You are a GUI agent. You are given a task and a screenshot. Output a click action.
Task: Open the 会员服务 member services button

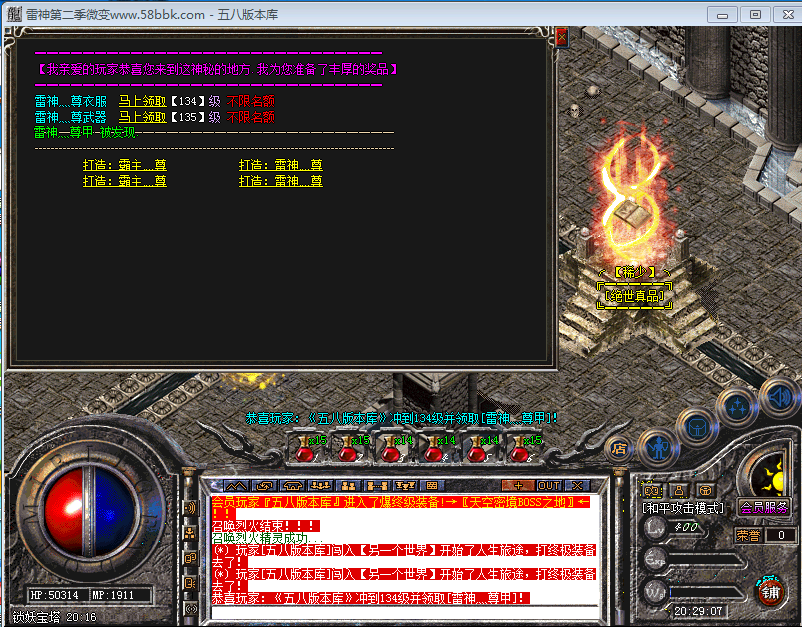pos(764,507)
